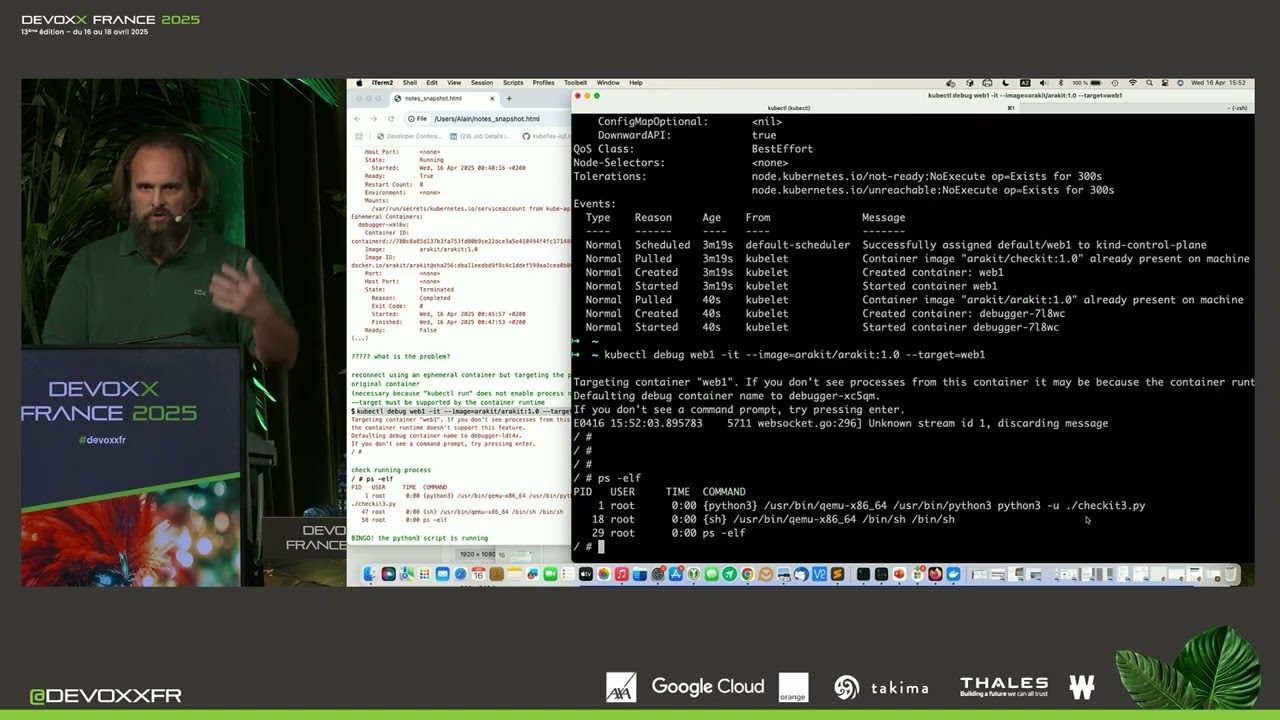Click the browser address bar file path
Viewport: 1280px width, 720px height.
pos(487,119)
